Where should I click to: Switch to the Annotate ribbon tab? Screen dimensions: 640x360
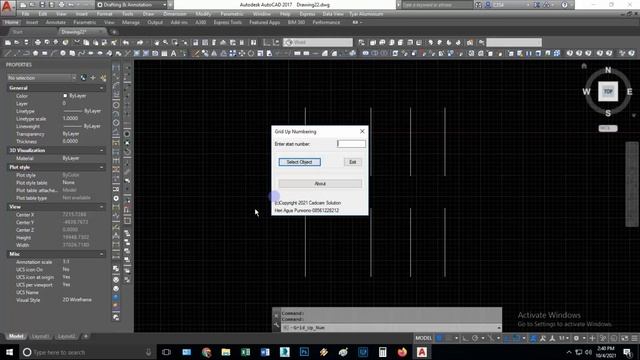point(56,22)
